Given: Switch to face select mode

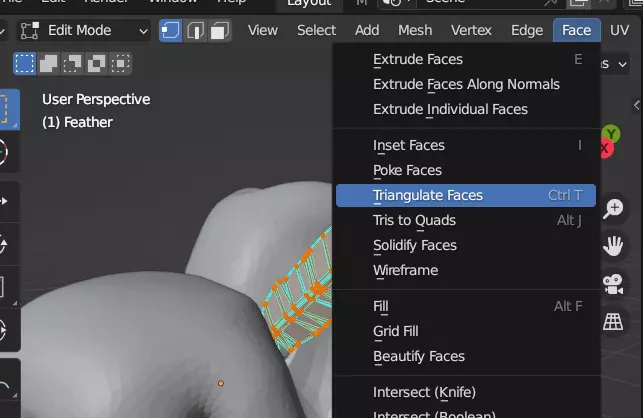Looking at the screenshot, I should click(x=220, y=30).
